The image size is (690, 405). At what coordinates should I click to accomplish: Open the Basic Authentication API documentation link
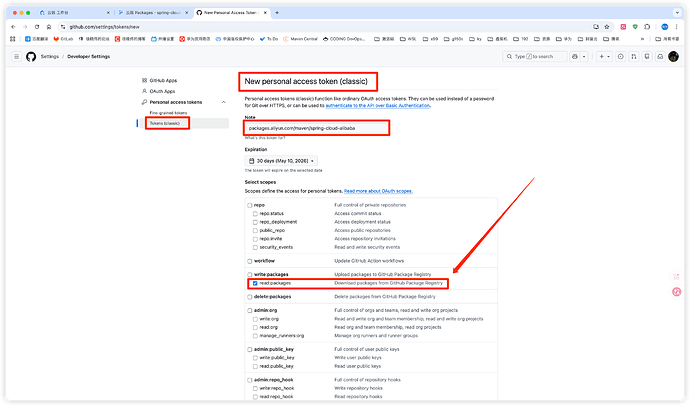(x=378, y=106)
